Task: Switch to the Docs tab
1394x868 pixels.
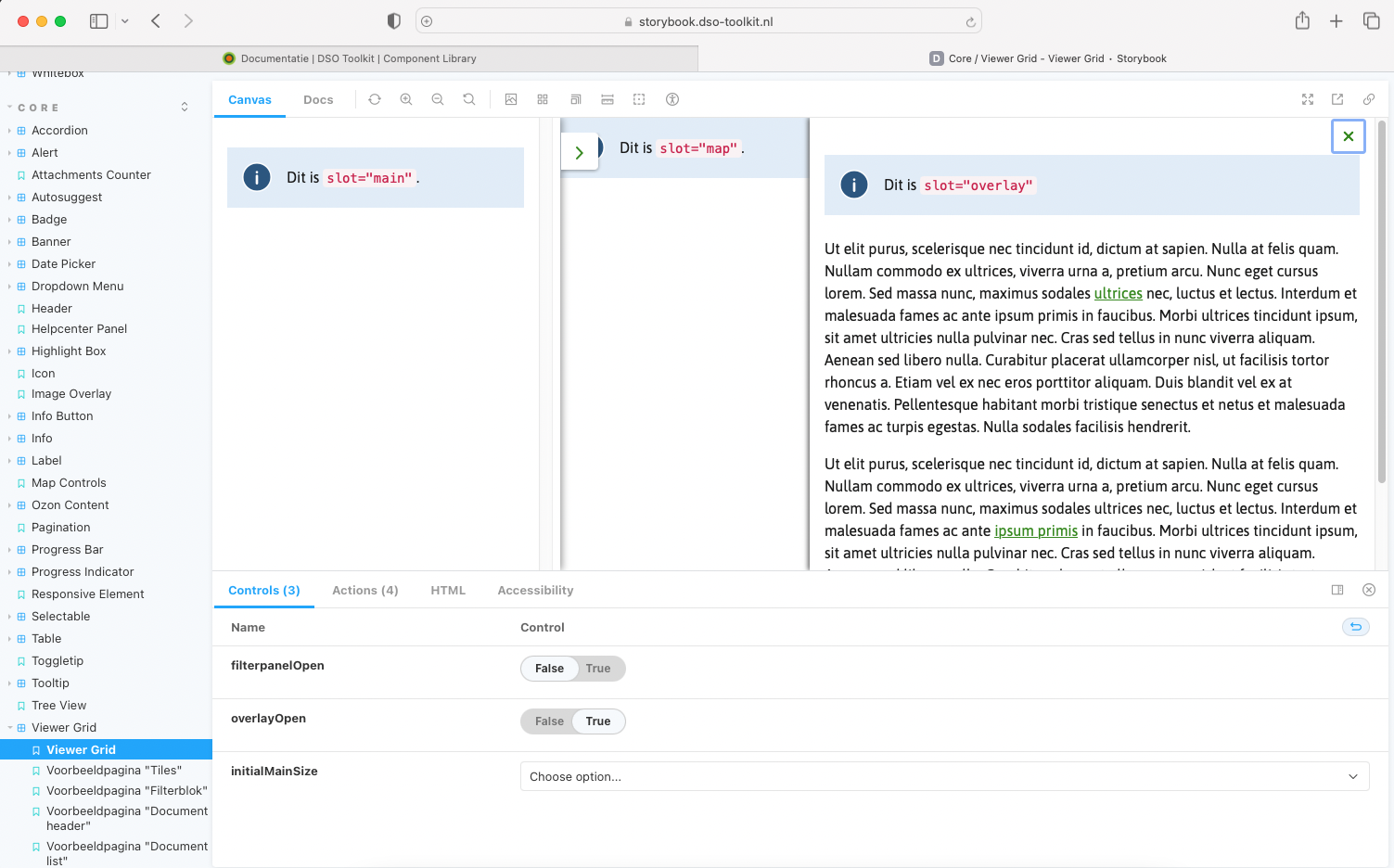Action: 318,99
